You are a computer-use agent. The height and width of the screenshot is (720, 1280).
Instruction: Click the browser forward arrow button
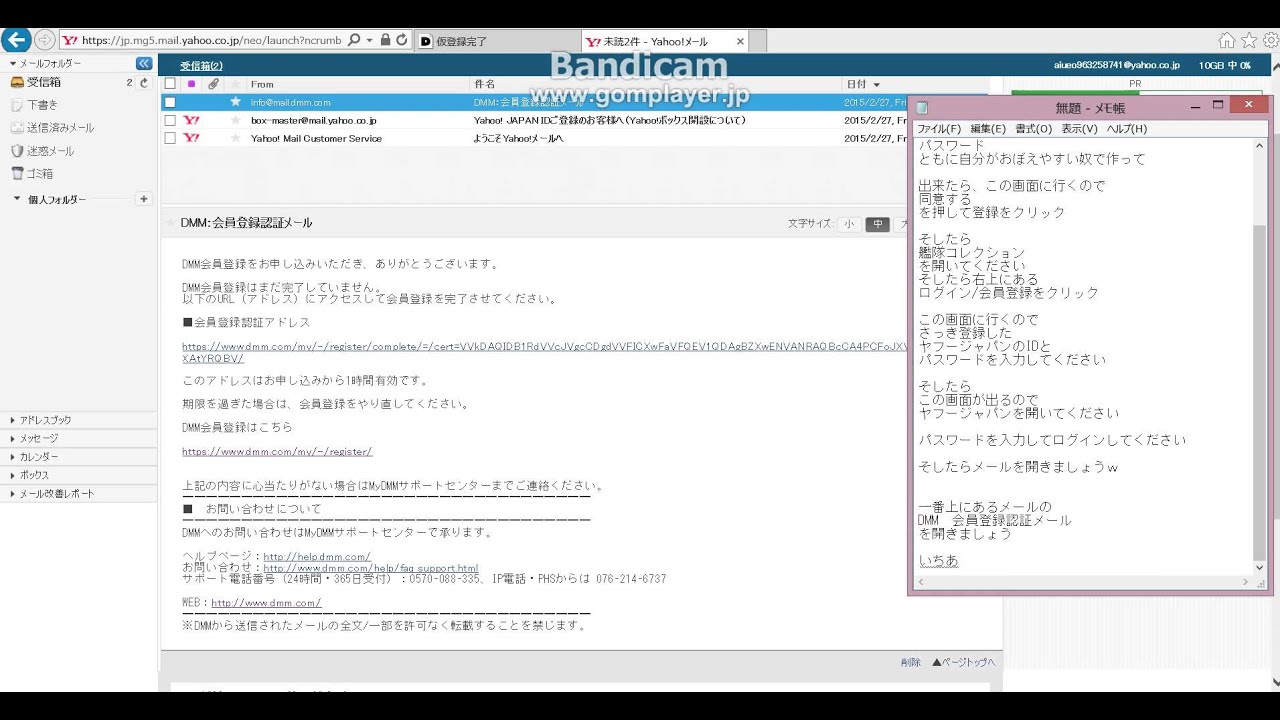45,40
